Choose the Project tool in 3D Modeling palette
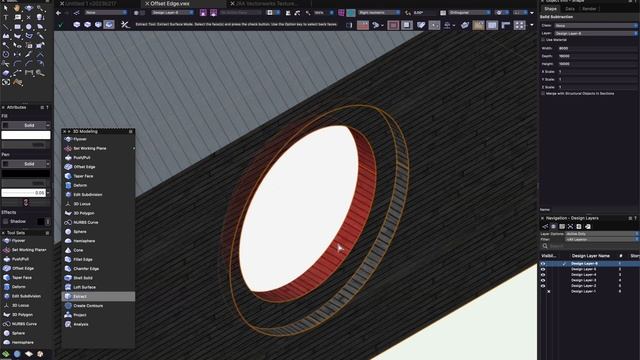Viewport: 640px width, 360px height. 98,315
